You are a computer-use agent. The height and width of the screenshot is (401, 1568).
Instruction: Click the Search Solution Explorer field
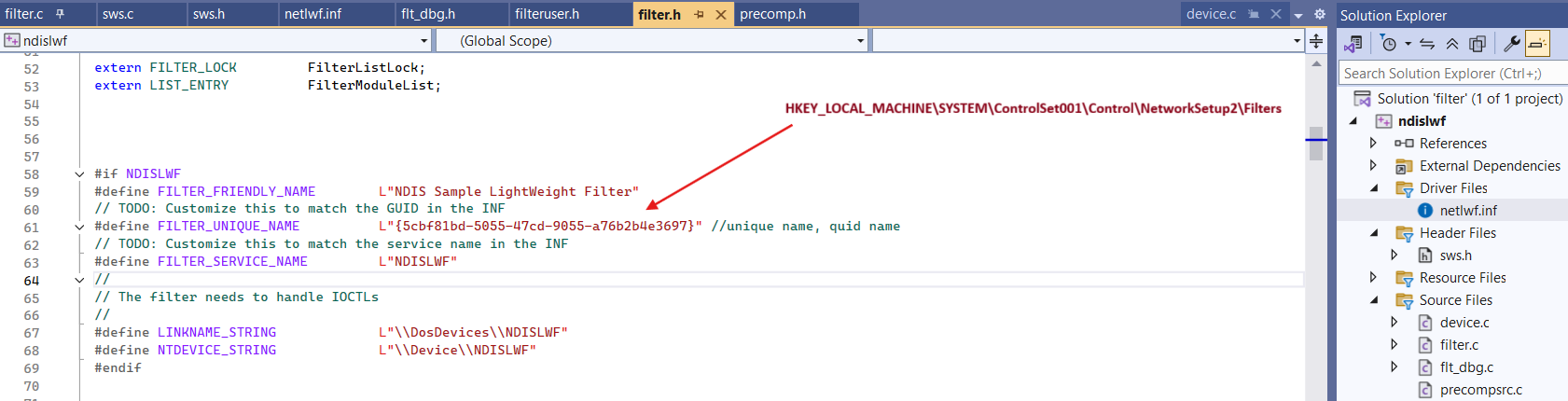tap(1450, 73)
